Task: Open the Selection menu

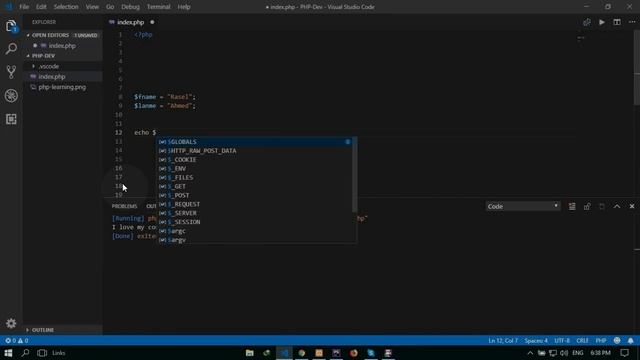Action: 66,7
